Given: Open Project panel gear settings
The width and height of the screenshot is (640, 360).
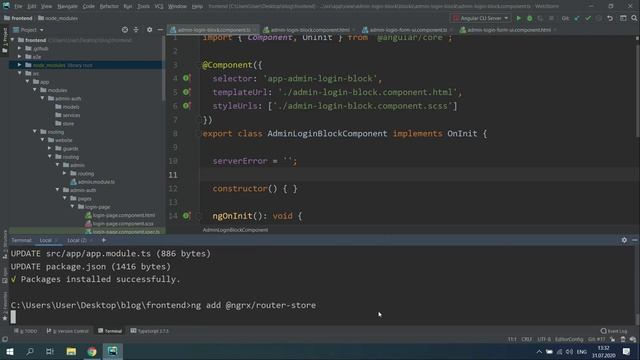Looking at the screenshot, I should point(149,30).
